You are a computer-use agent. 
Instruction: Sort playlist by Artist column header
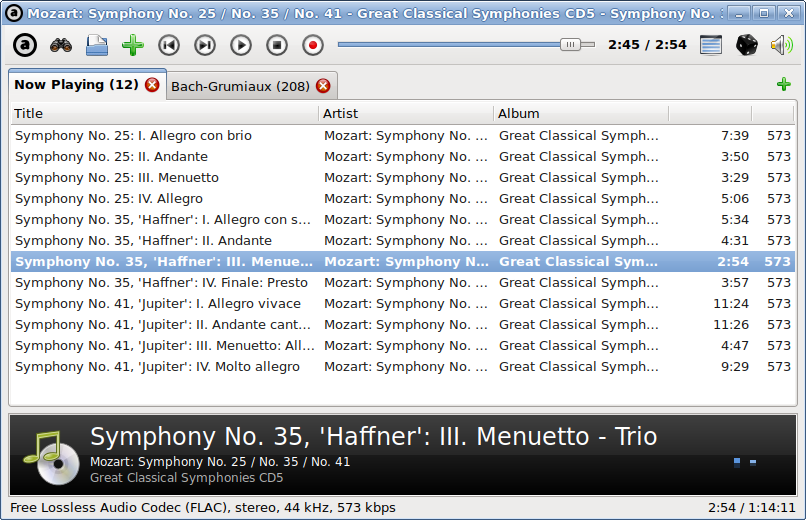tap(406, 114)
